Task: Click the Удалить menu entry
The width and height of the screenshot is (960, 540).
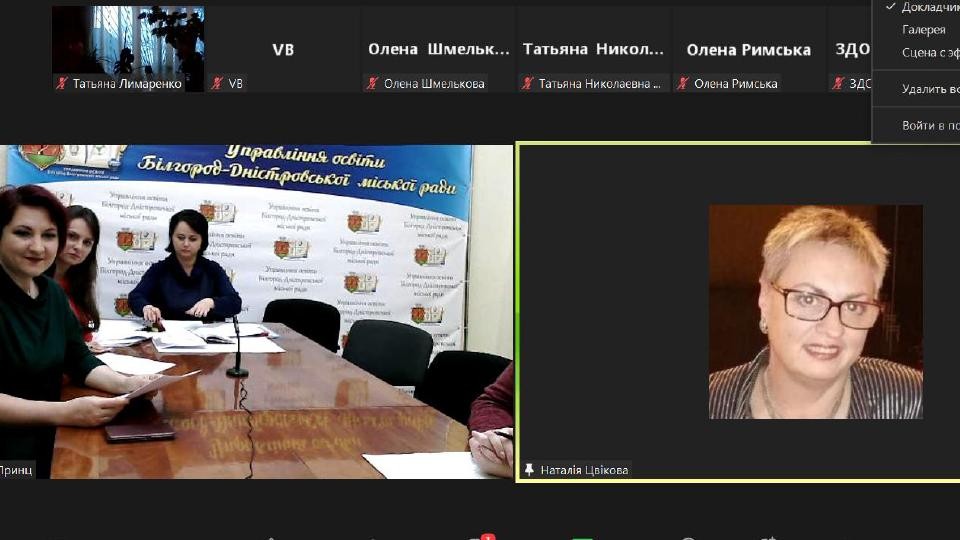Action: click(929, 89)
